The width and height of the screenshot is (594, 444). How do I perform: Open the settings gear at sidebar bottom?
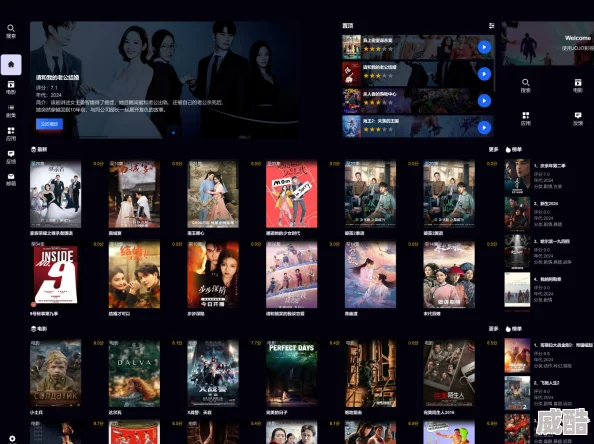point(12,438)
